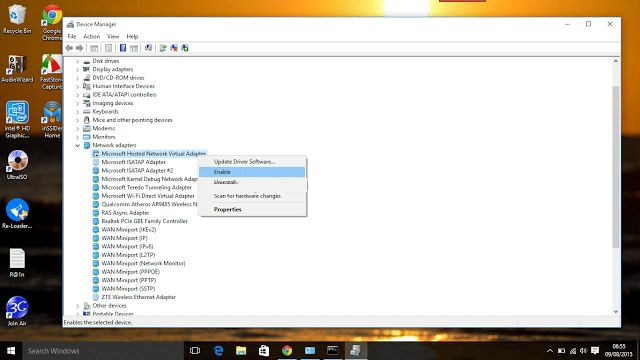Expand the DVD/CD-ROM drives node
Screen dimensions: 640x360
click(x=78, y=78)
